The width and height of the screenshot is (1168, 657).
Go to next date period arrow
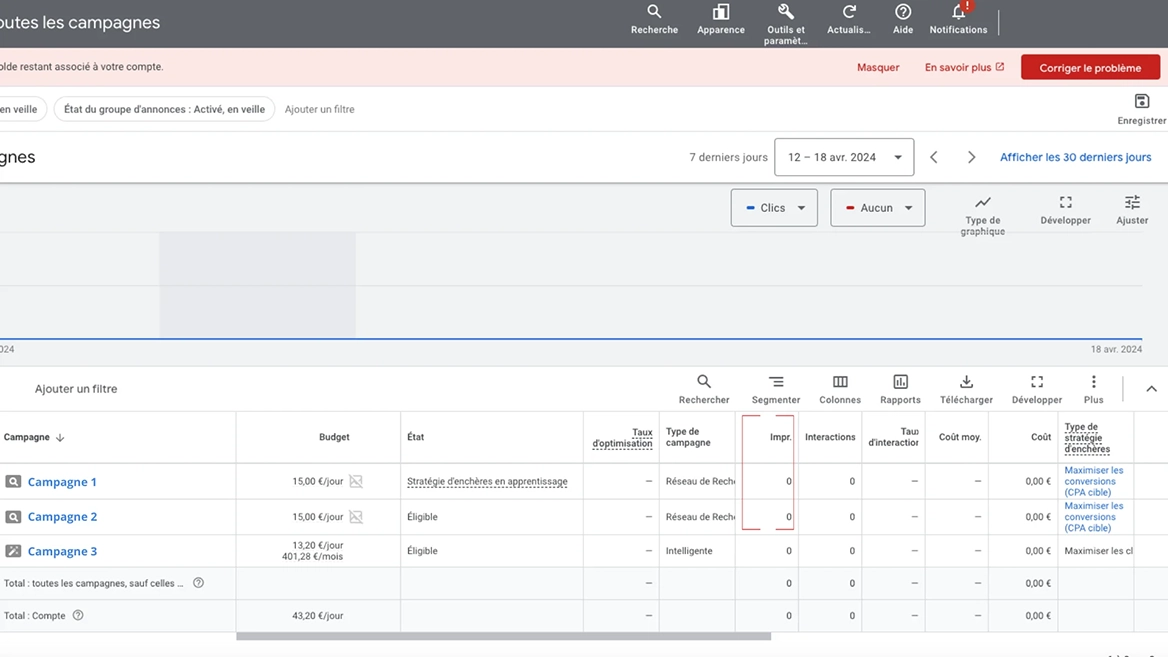pyautogui.click(x=971, y=157)
